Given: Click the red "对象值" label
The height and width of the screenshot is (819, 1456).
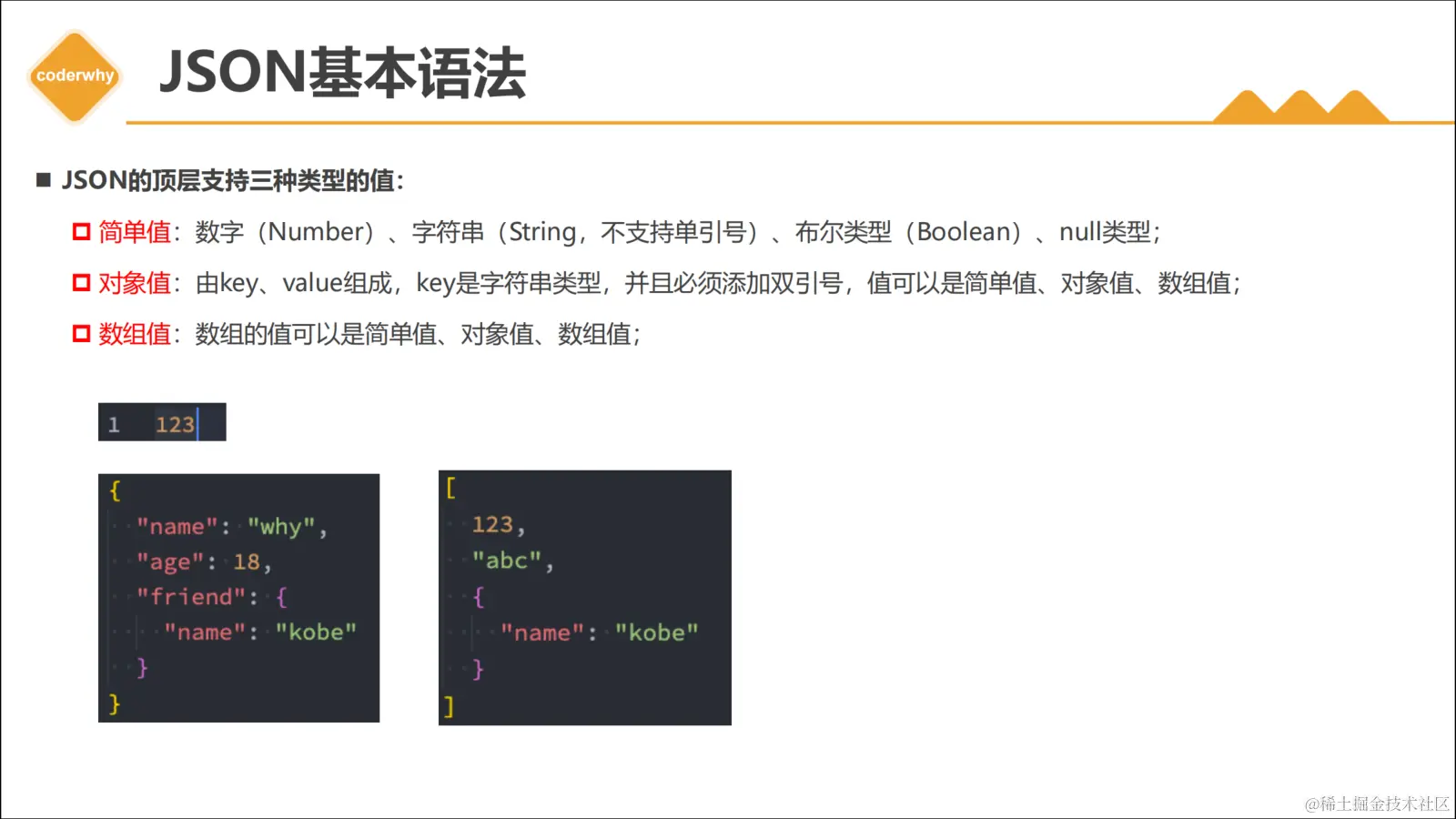Looking at the screenshot, I should pos(135,283).
